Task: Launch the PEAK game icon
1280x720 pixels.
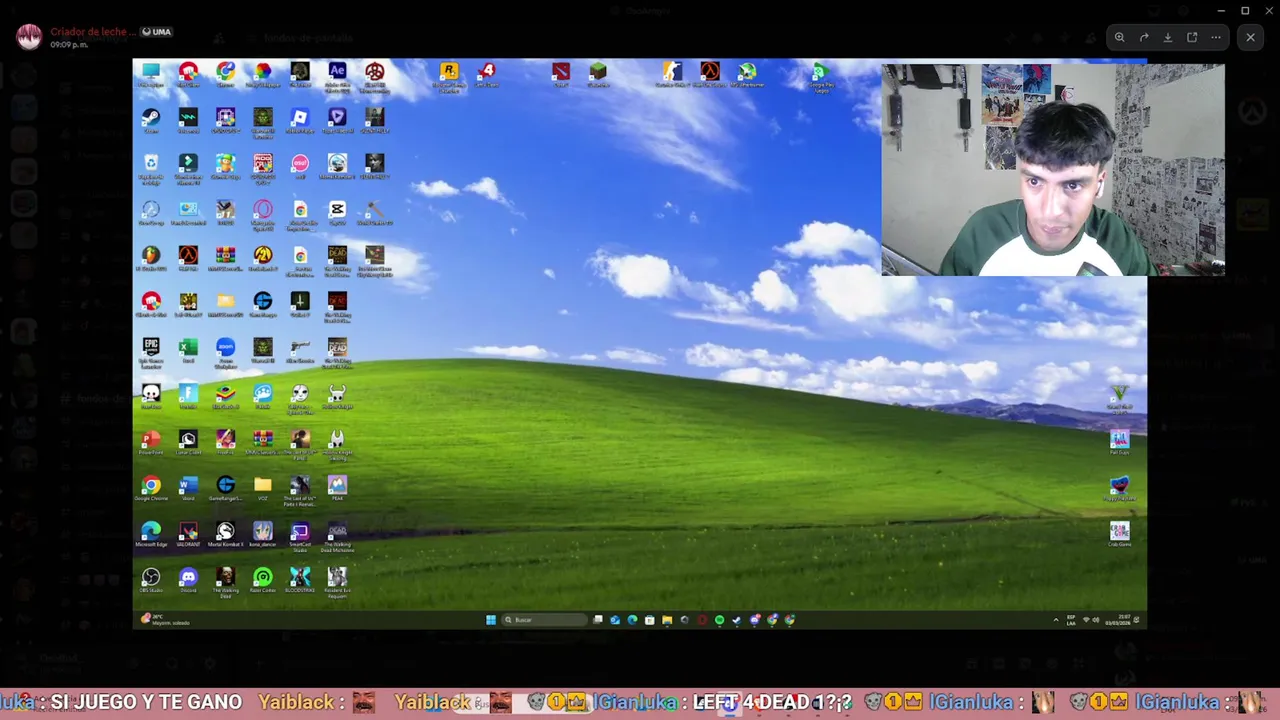Action: pyautogui.click(x=337, y=486)
